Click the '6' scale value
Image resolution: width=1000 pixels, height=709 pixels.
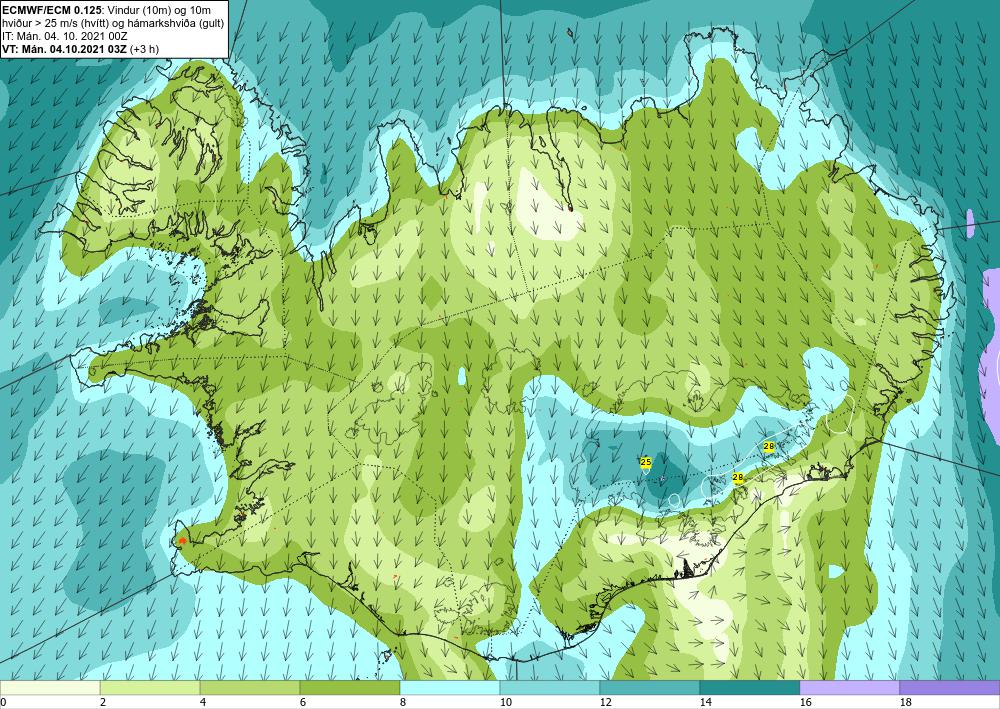pyautogui.click(x=302, y=702)
